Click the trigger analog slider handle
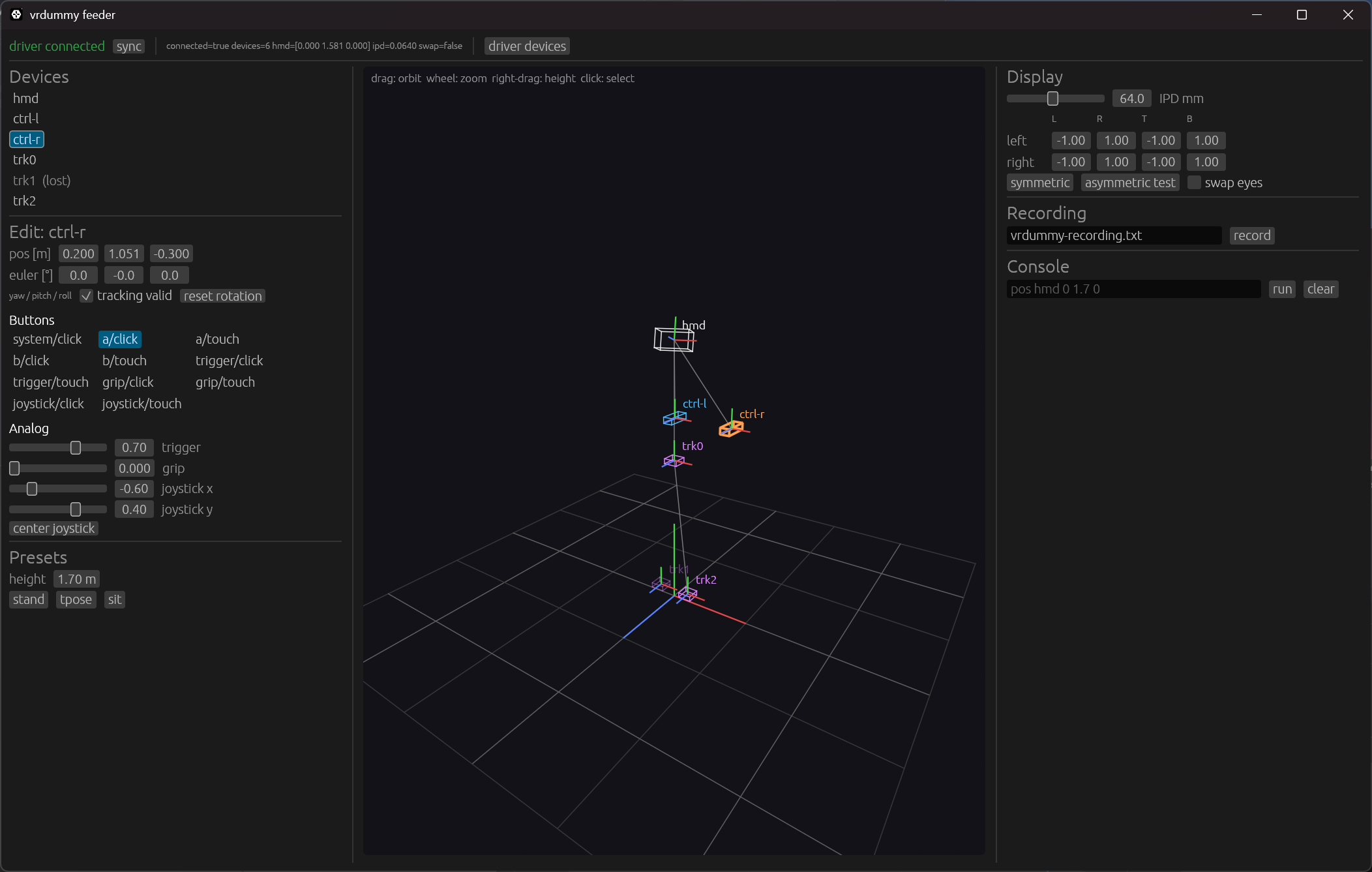This screenshot has height=872, width=1372. [x=76, y=447]
